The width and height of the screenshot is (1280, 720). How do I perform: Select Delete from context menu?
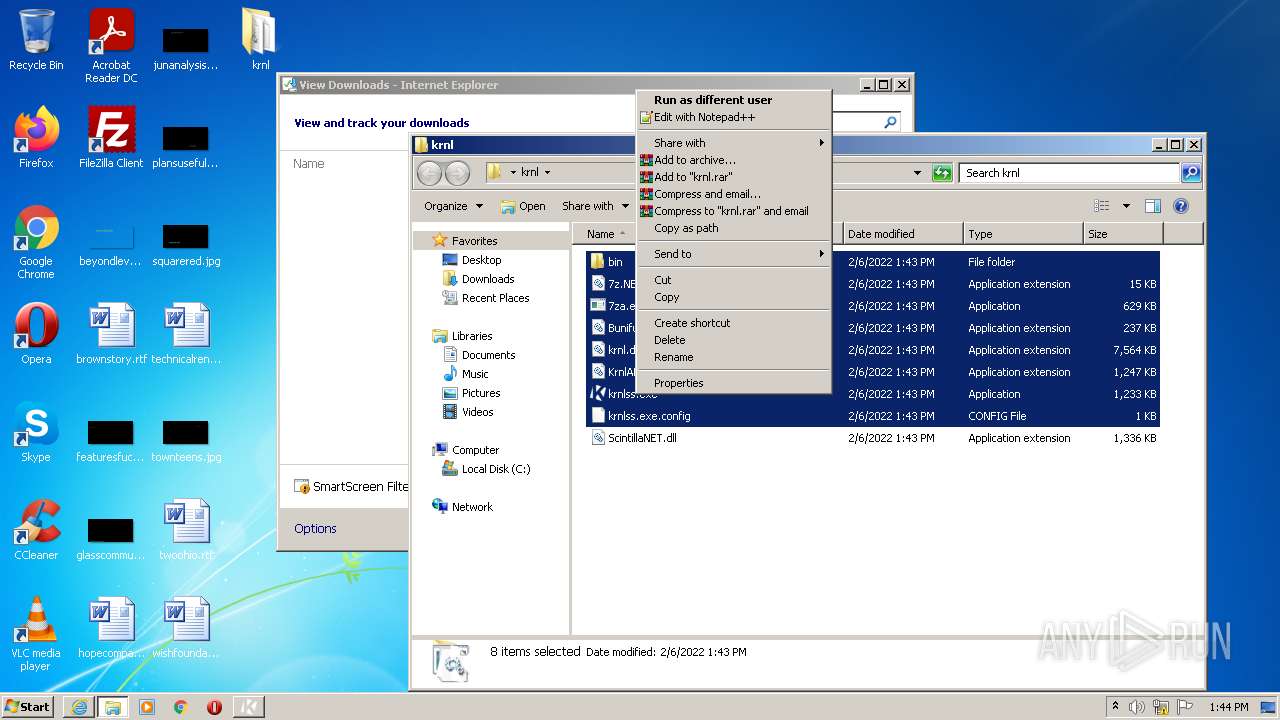coord(733,340)
